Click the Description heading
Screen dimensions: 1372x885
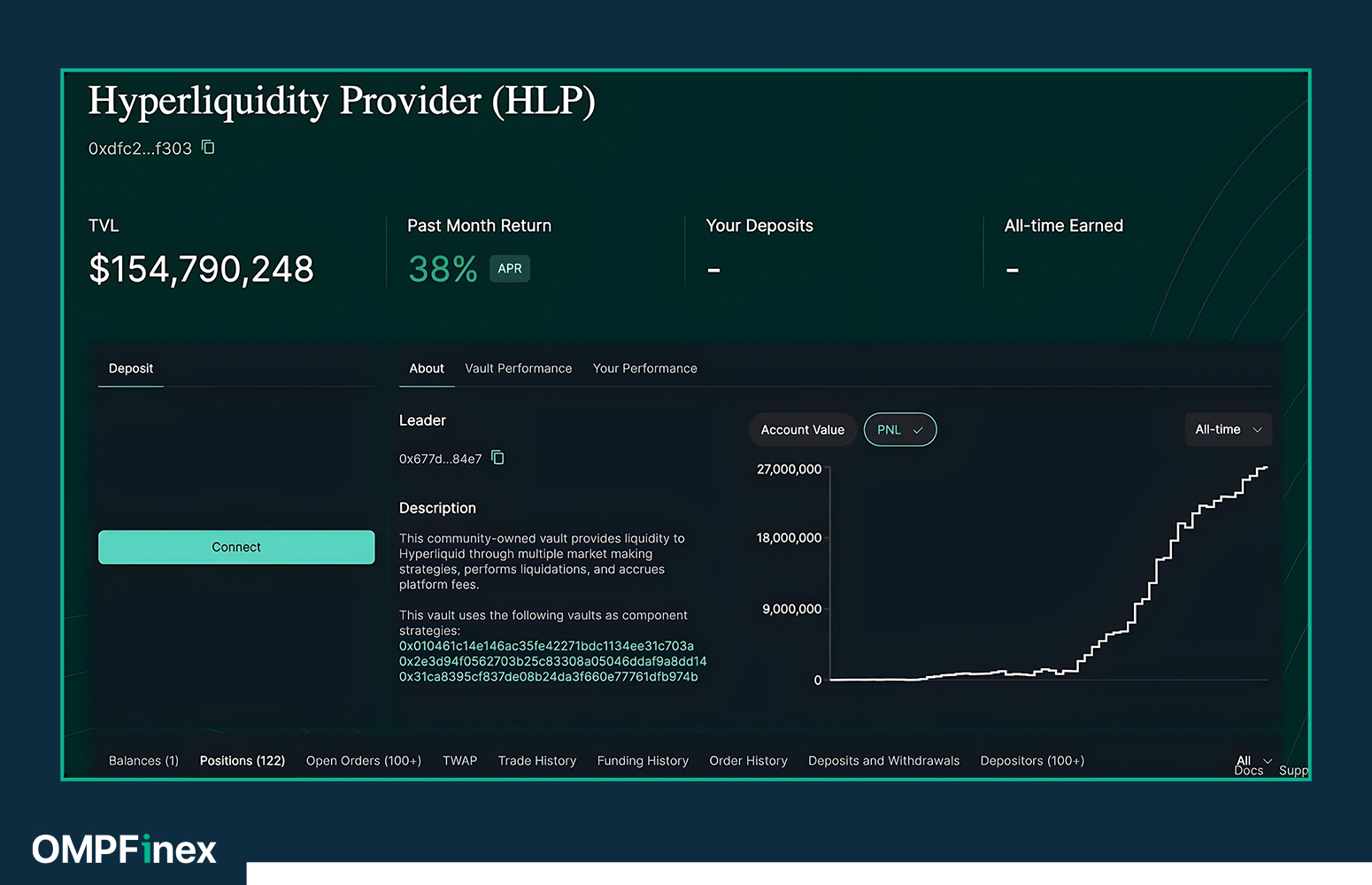437,508
